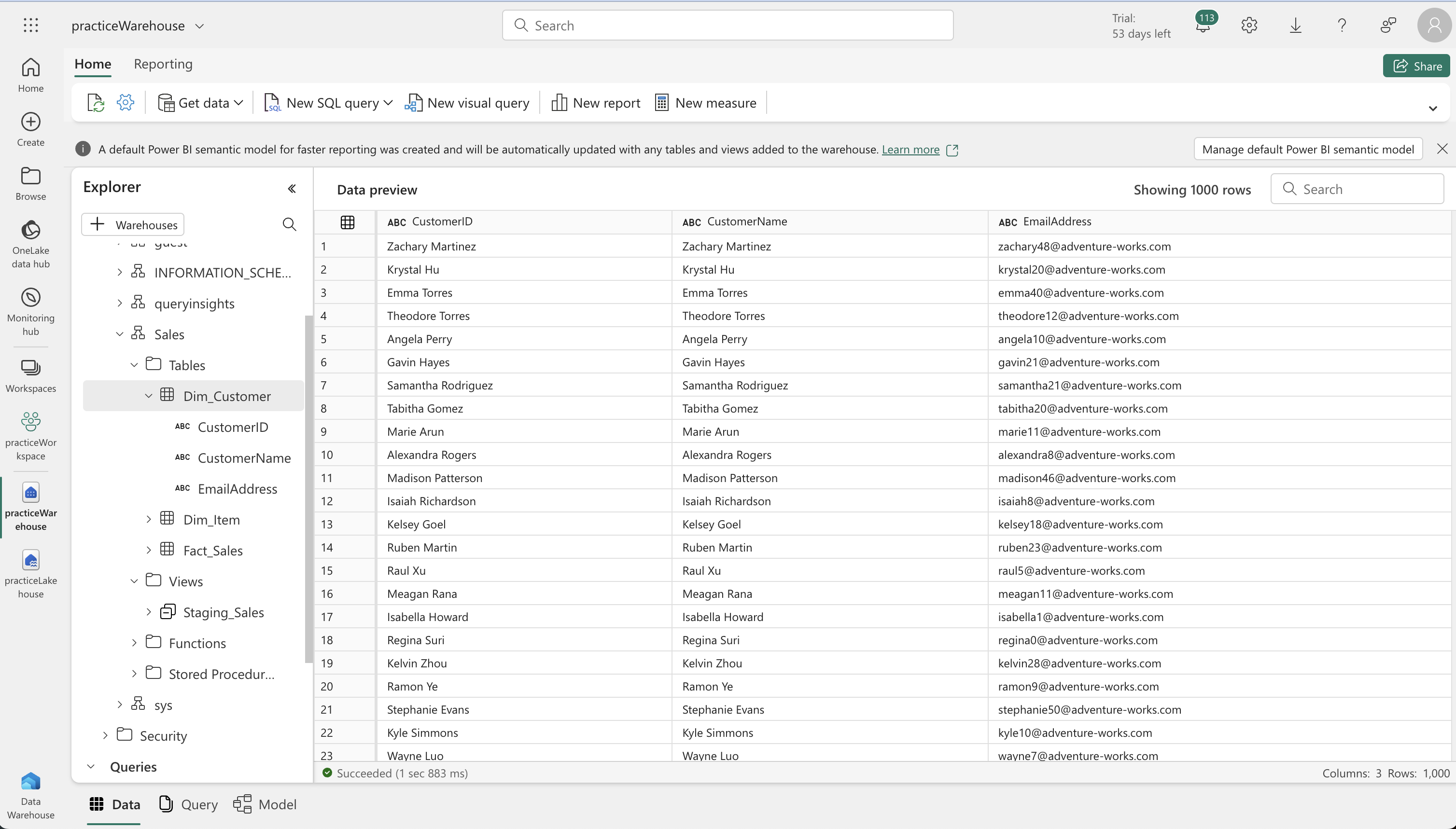The image size is (1456, 829).
Task: Click New measure
Action: (706, 103)
